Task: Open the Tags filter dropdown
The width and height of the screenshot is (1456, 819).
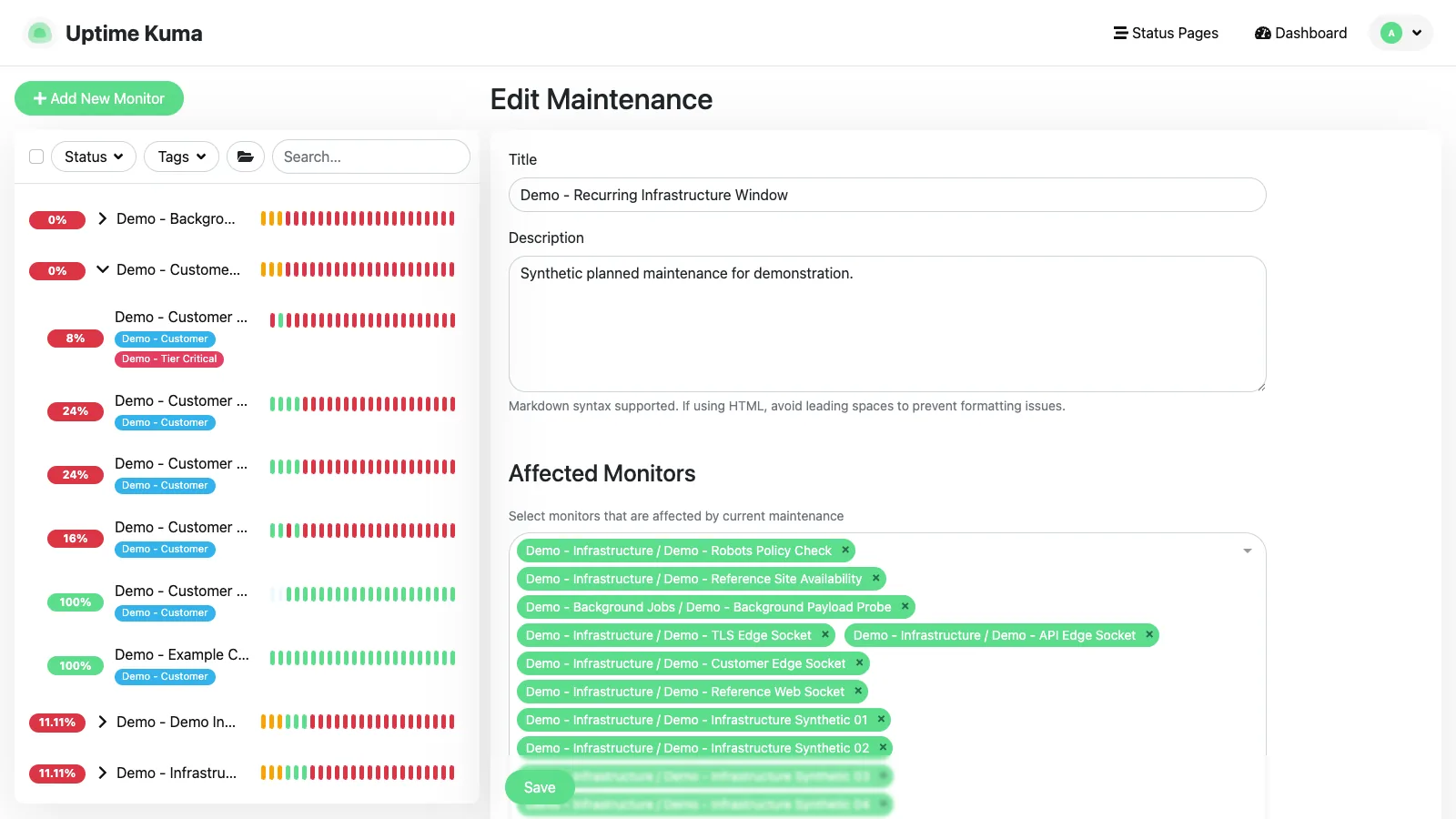Action: pos(182,157)
